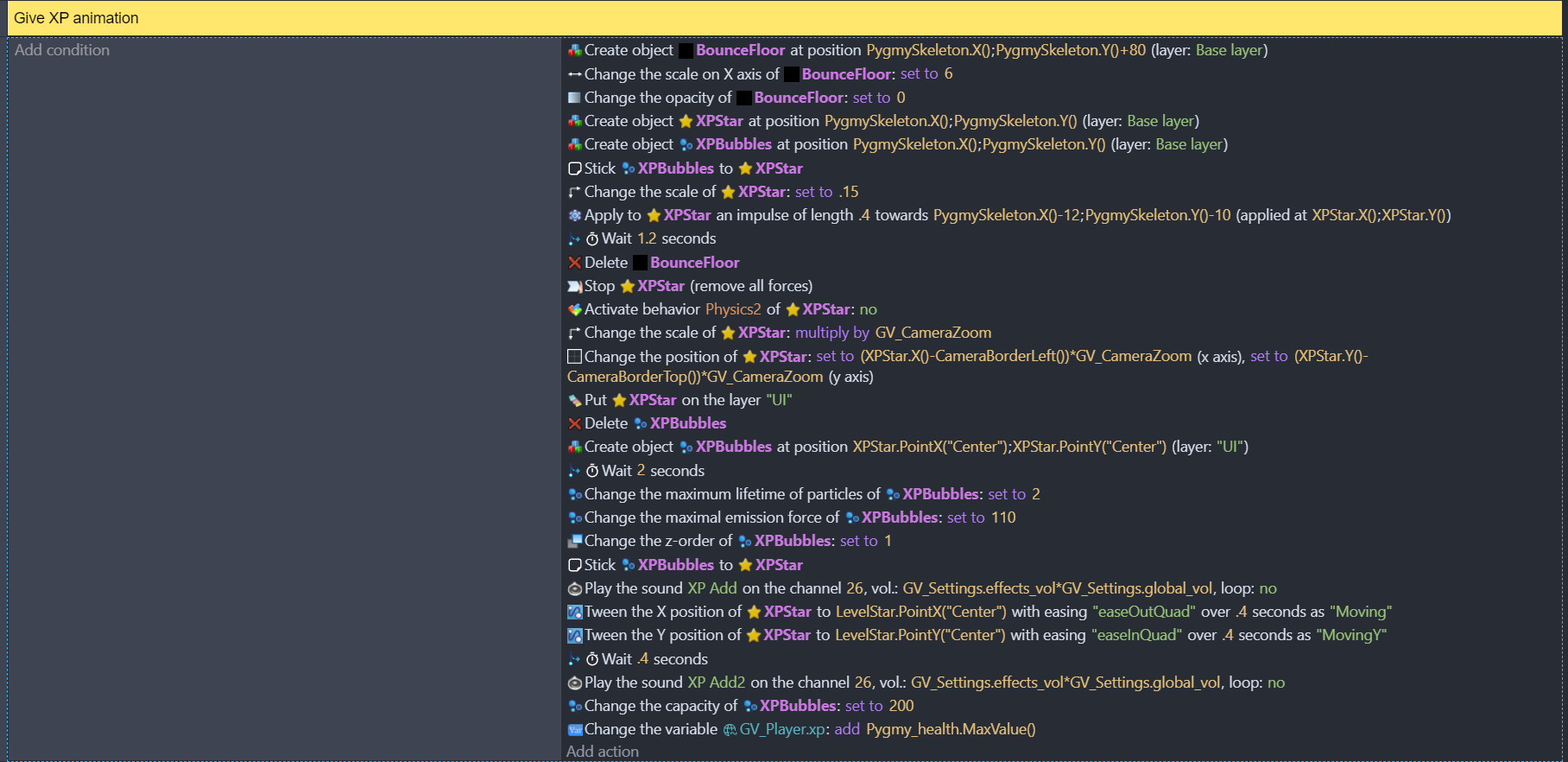
Task: Click the "easeOutQuad" easing parameter
Action: click(x=1144, y=612)
